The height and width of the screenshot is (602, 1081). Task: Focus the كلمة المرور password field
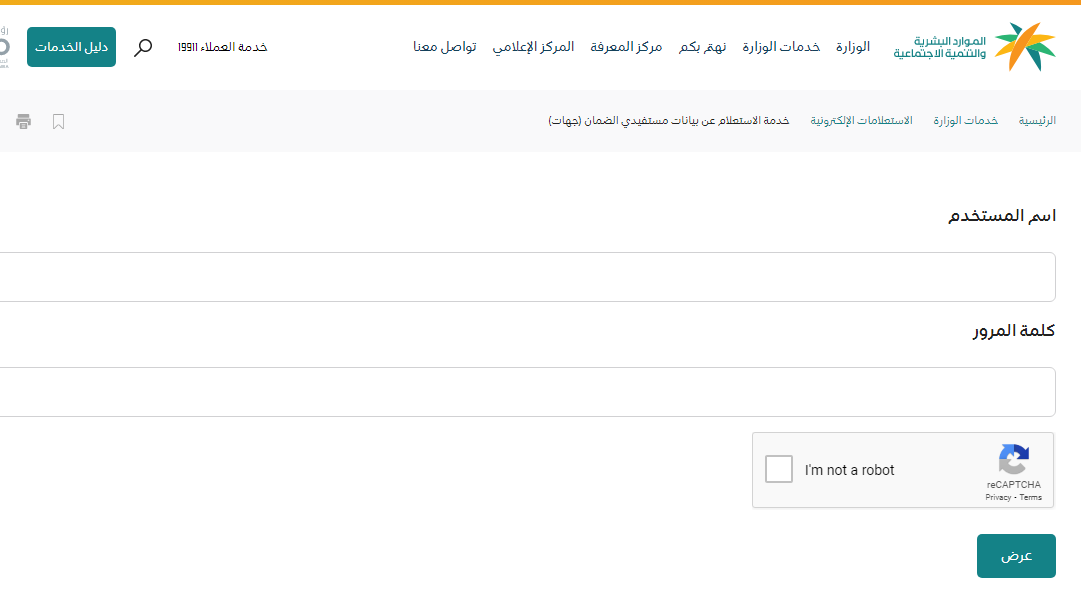point(528,392)
